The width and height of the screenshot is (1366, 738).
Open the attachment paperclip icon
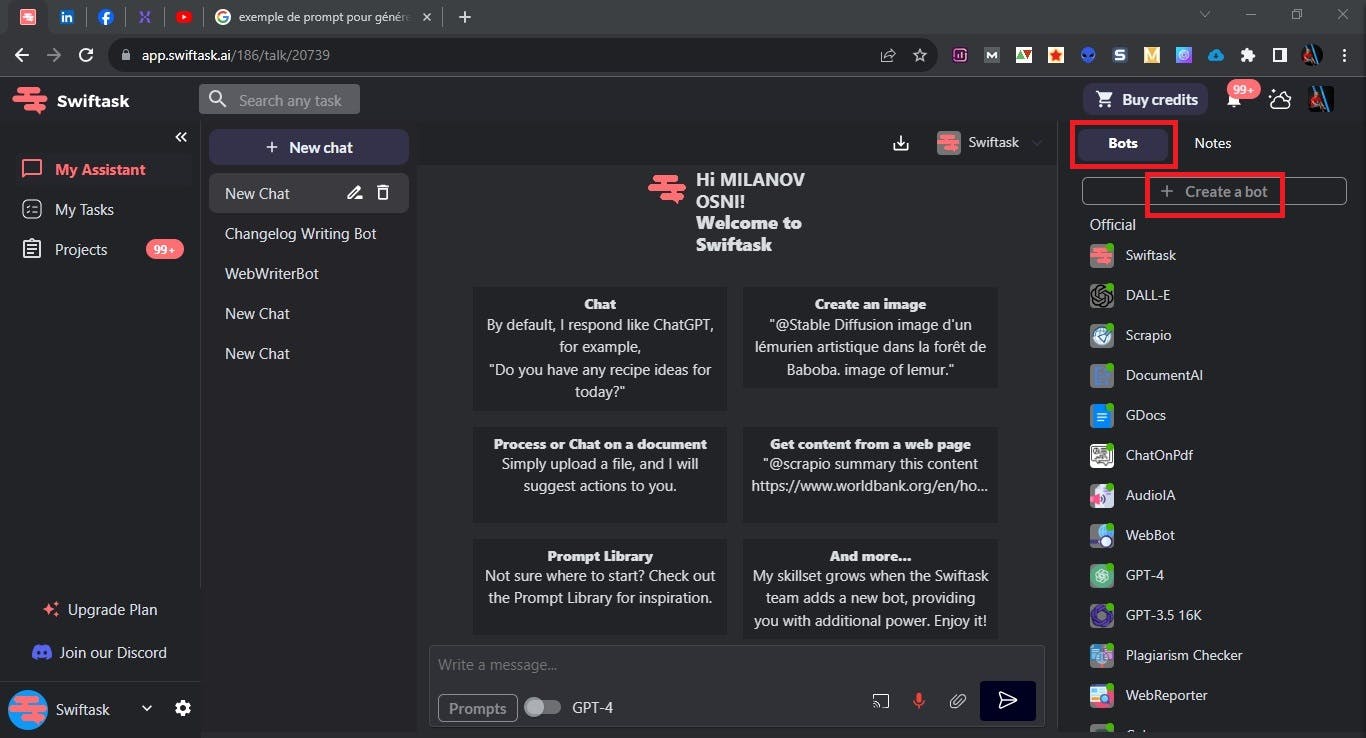pos(957,701)
